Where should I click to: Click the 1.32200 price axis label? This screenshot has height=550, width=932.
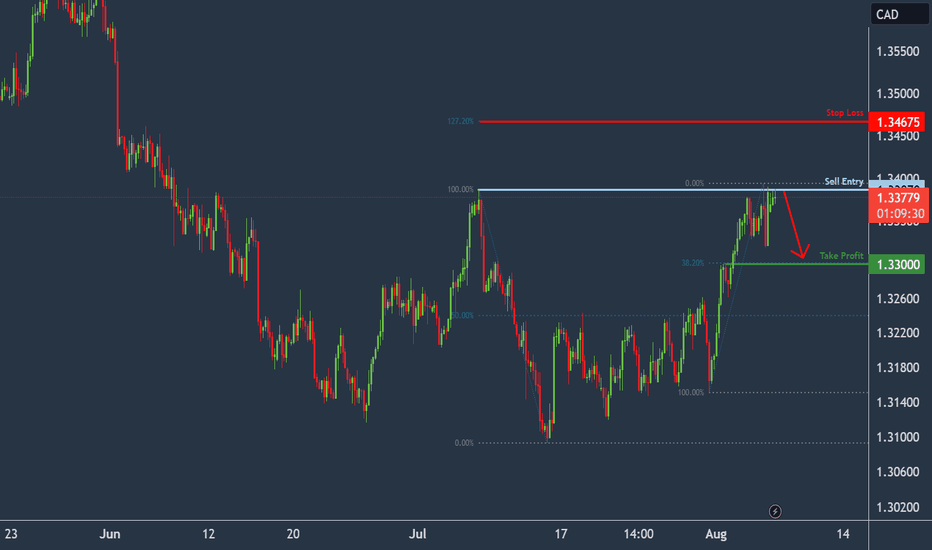click(x=898, y=333)
